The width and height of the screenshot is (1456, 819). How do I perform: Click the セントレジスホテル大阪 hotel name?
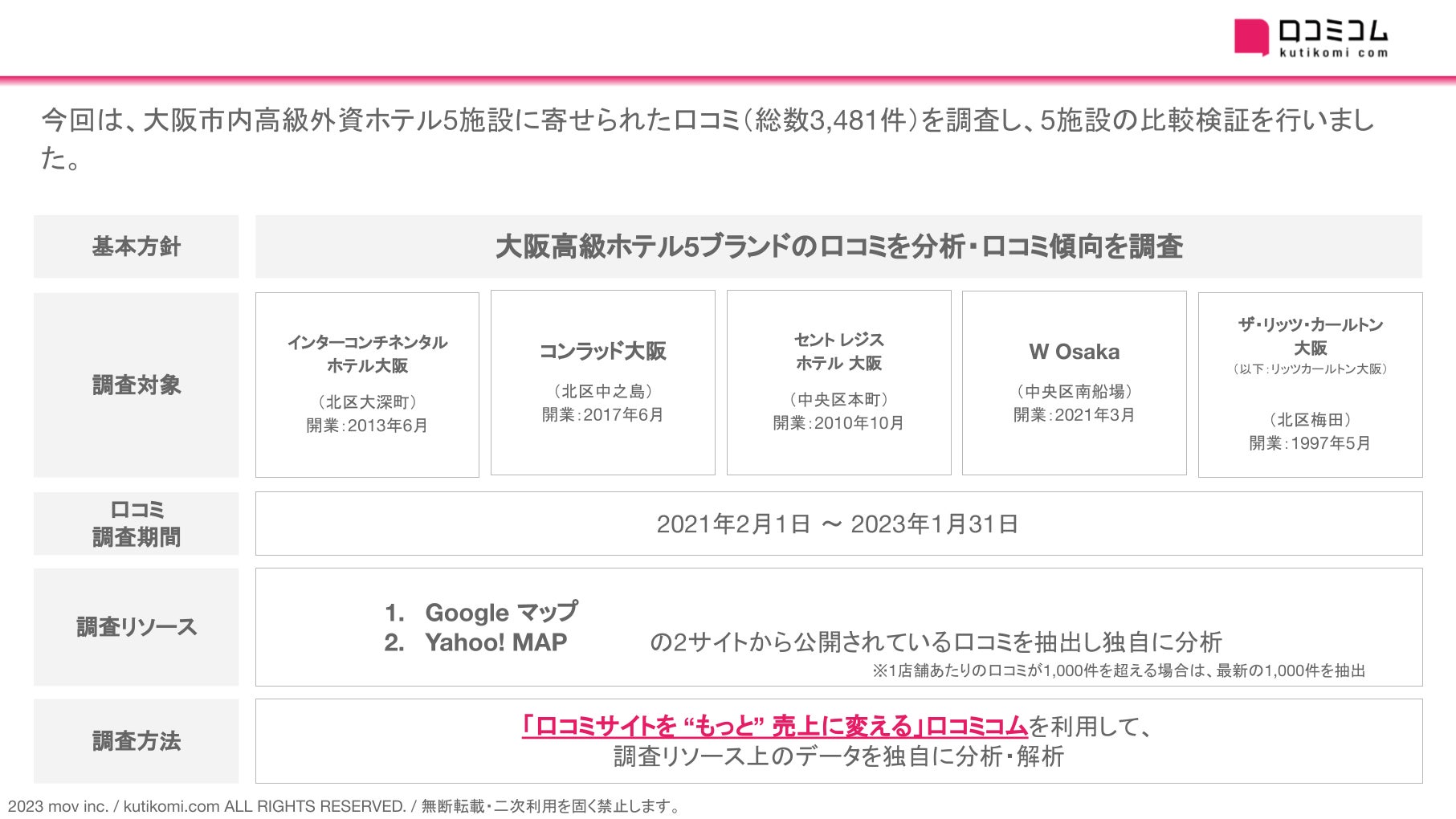(839, 352)
